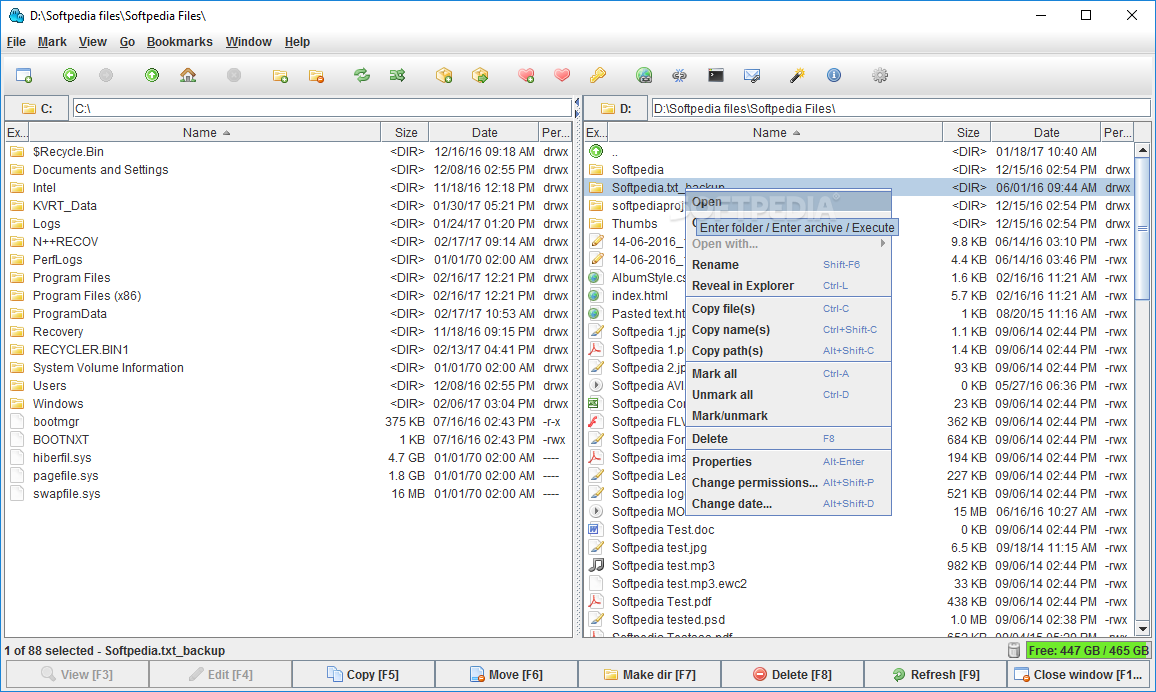The image size is (1156, 692).
Task: Open a new window using the toolbar icon
Action: click(24, 75)
